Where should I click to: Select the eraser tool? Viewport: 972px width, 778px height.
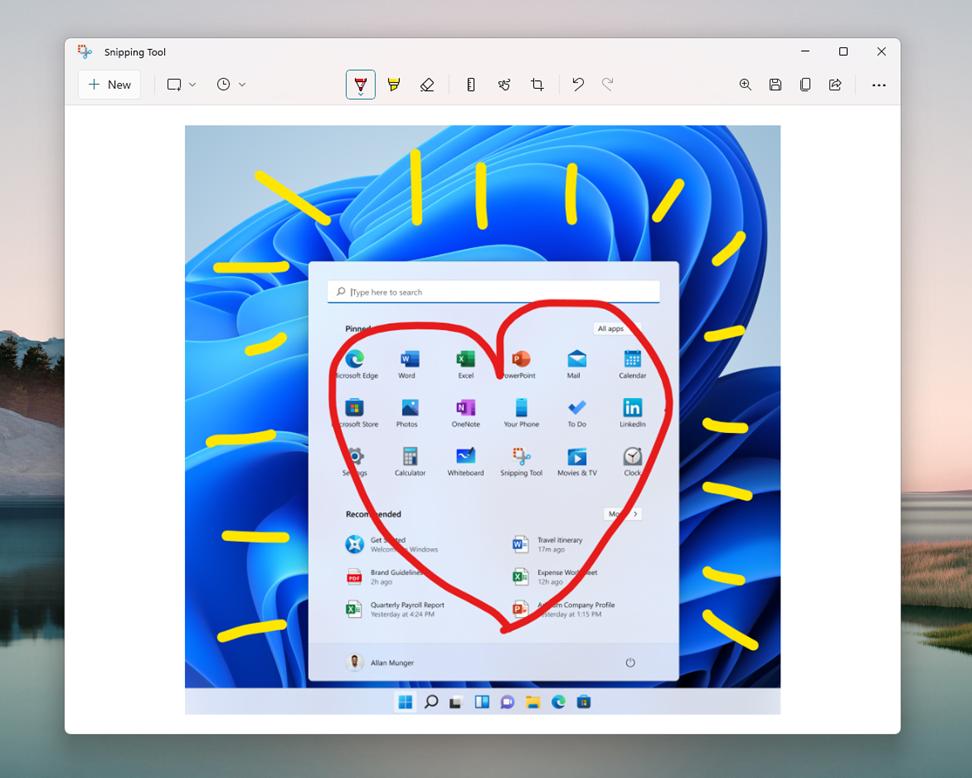(x=427, y=84)
